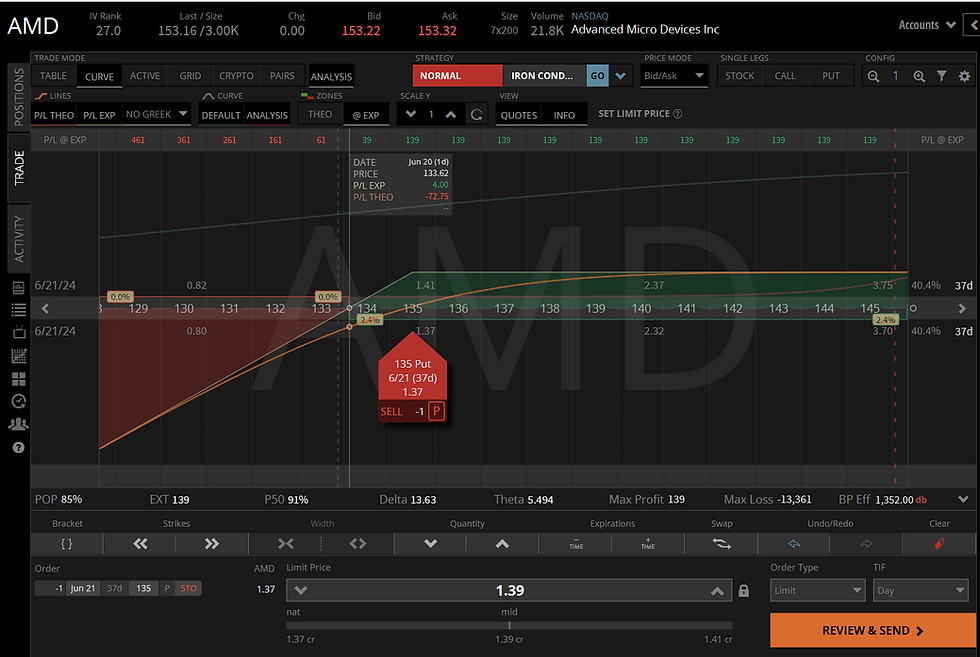Open the people follow icon in sidebar
980x657 pixels.
tap(18, 424)
